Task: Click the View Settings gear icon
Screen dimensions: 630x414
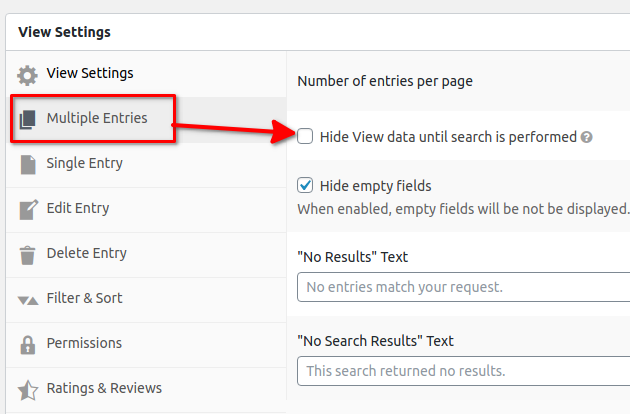Action: pos(28,75)
